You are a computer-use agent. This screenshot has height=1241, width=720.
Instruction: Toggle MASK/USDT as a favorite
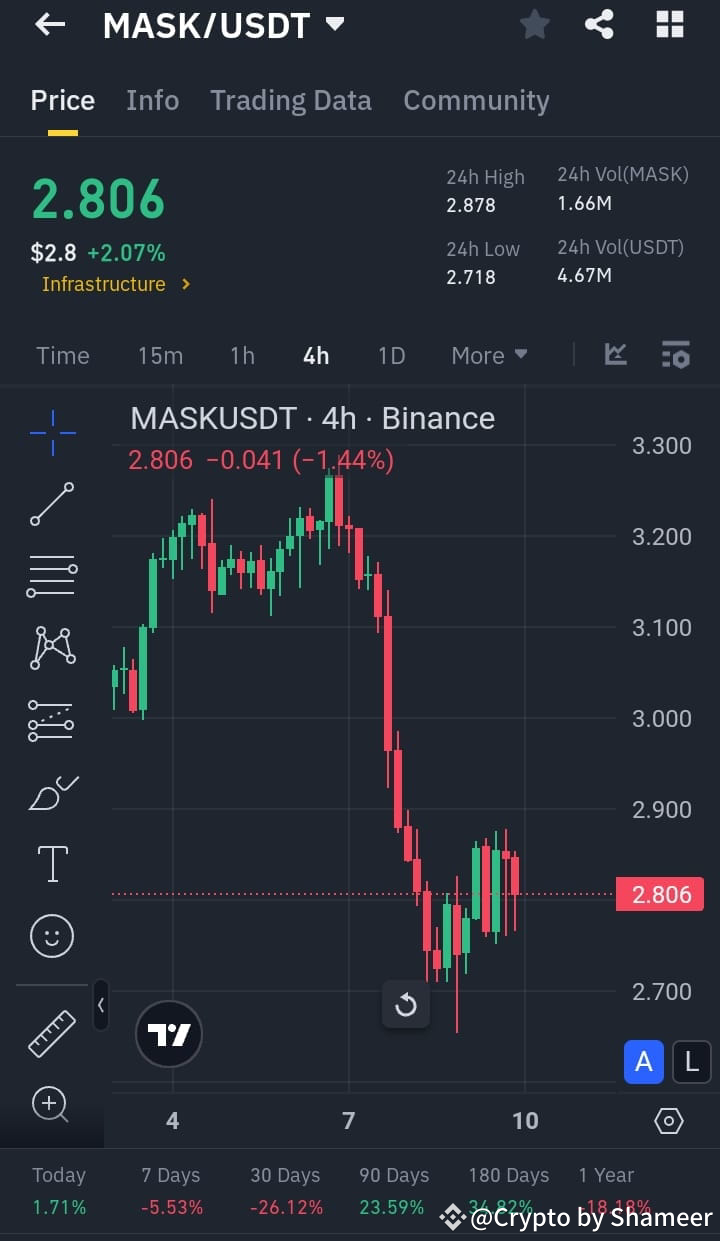tap(534, 24)
